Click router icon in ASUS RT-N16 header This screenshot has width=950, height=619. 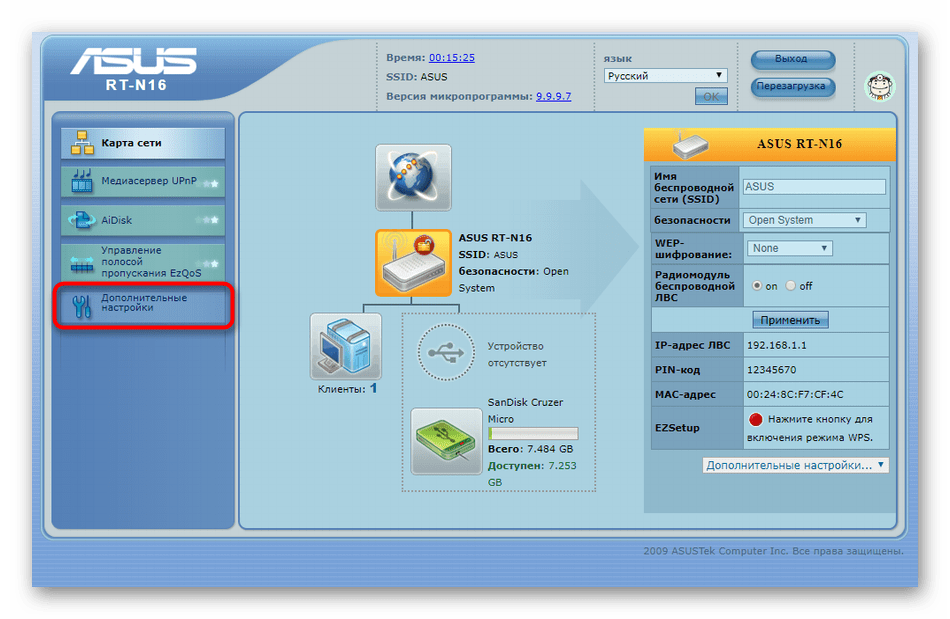click(690, 145)
